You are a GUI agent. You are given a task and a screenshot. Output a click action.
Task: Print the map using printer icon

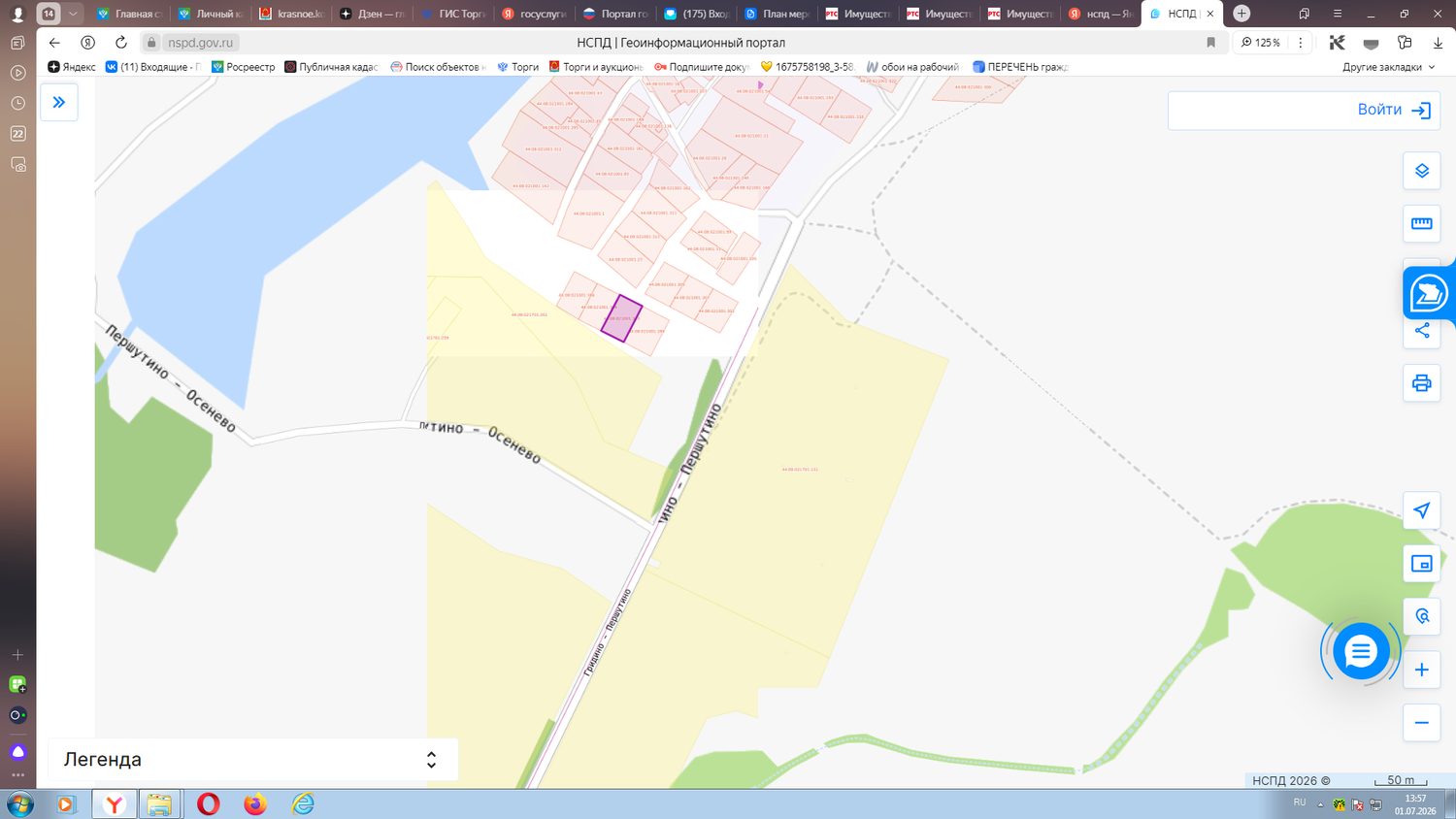[1421, 382]
